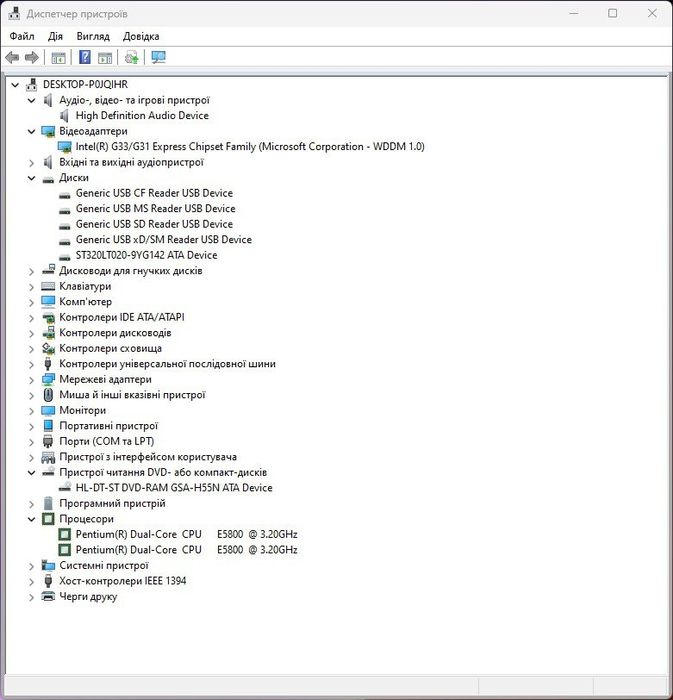
Task: Click the Мережеві адаптери network icon
Action: pyautogui.click(x=48, y=379)
